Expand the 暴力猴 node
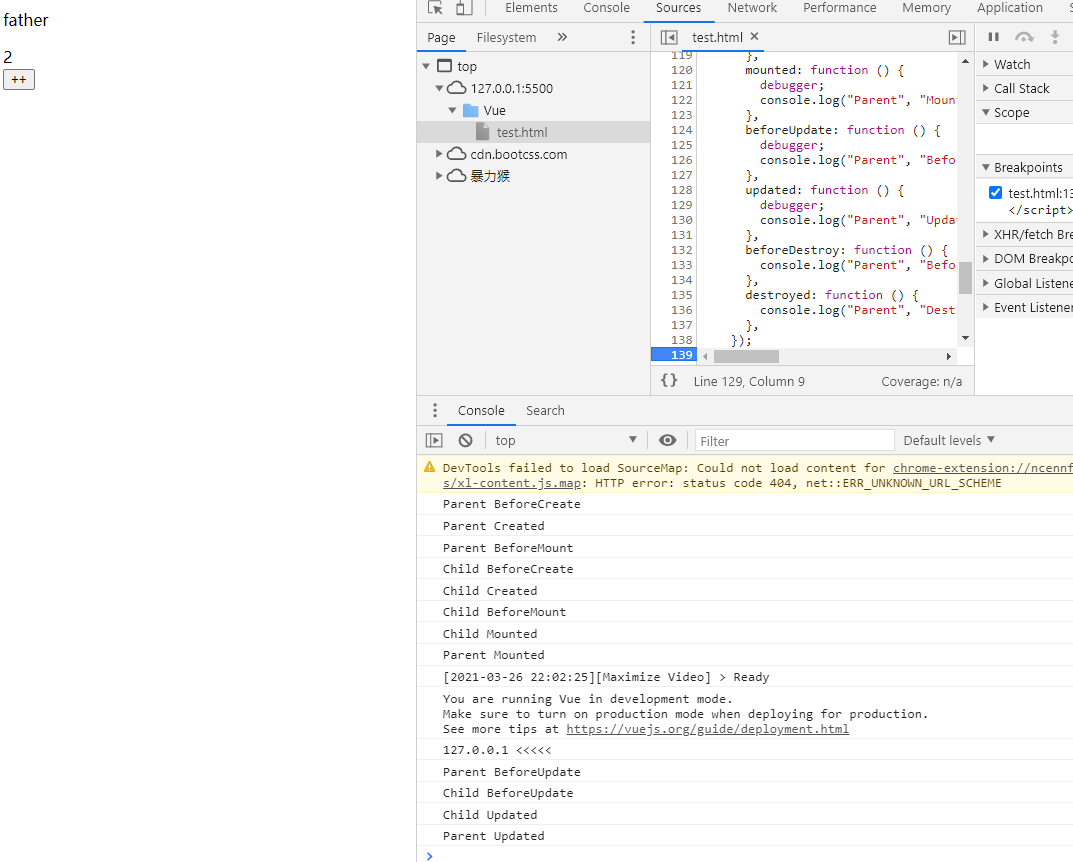Screen dimensions: 1073x862 click(439, 176)
